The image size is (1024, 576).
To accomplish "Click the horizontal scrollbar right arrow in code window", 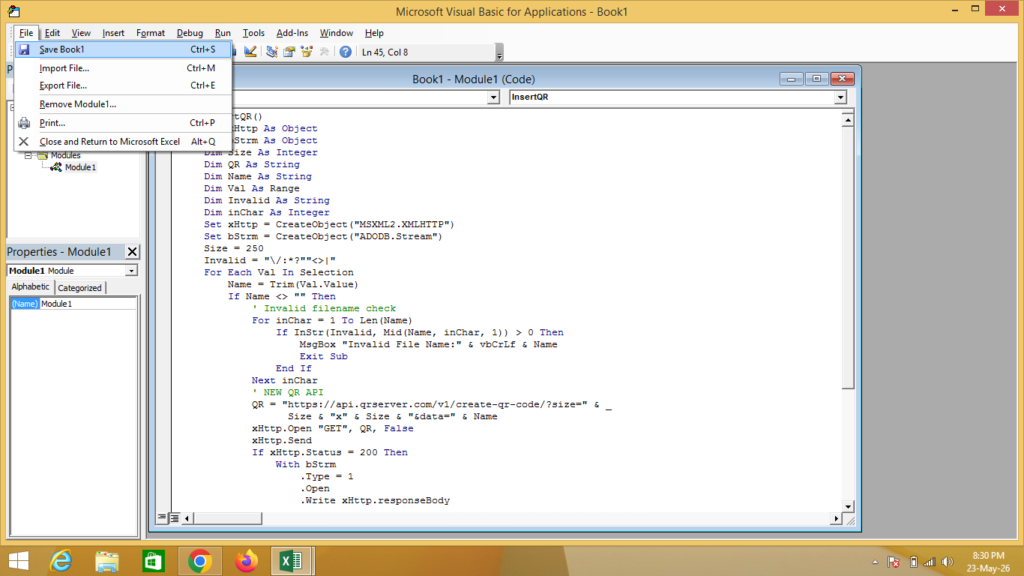I will click(836, 519).
